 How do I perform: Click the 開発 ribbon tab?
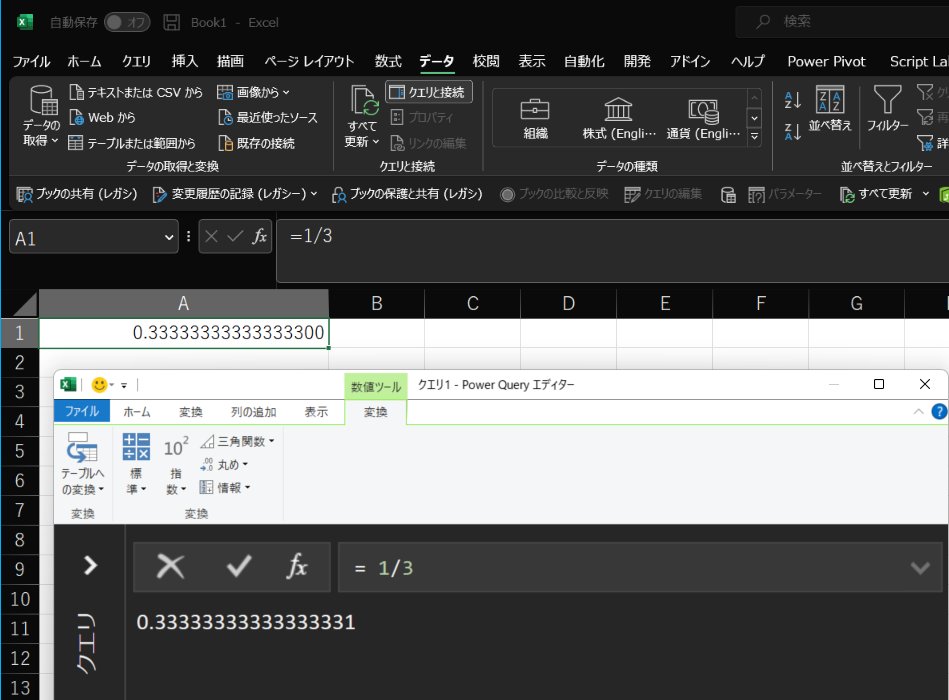637,61
